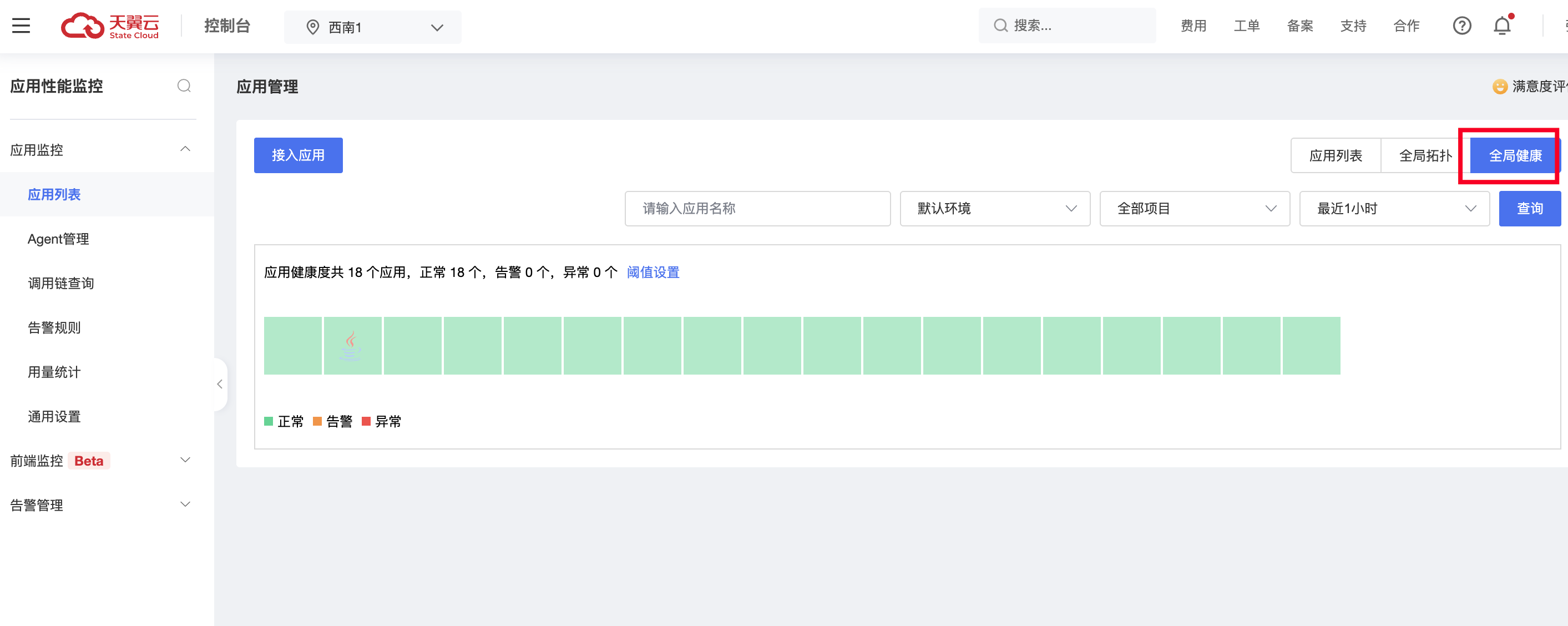1568x626 pixels.
Task: Open 费用 in the top bar
Action: (1193, 26)
